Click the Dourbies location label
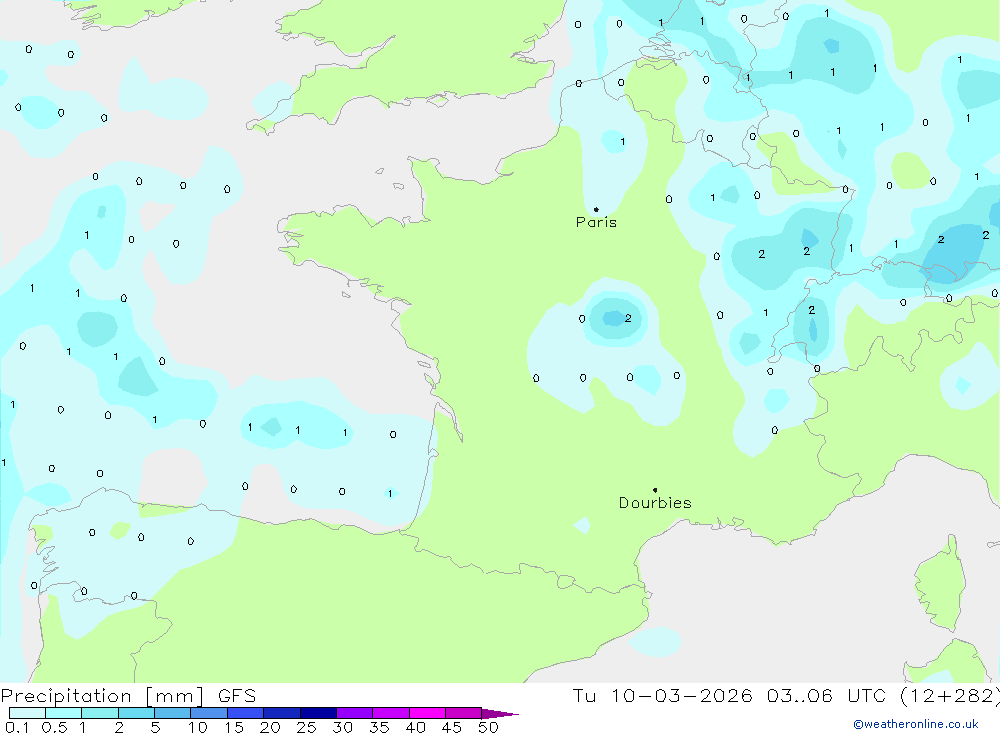The image size is (1000, 733). (x=655, y=503)
